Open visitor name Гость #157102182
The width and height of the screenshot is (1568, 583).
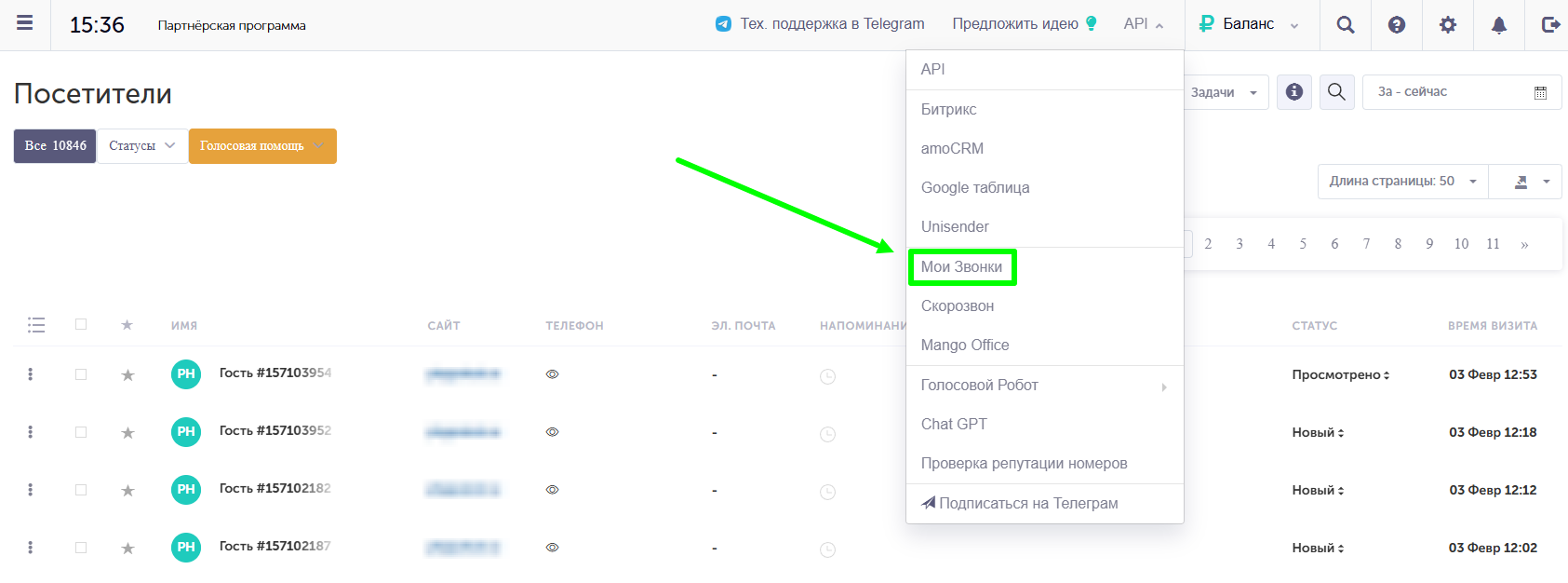(x=275, y=488)
